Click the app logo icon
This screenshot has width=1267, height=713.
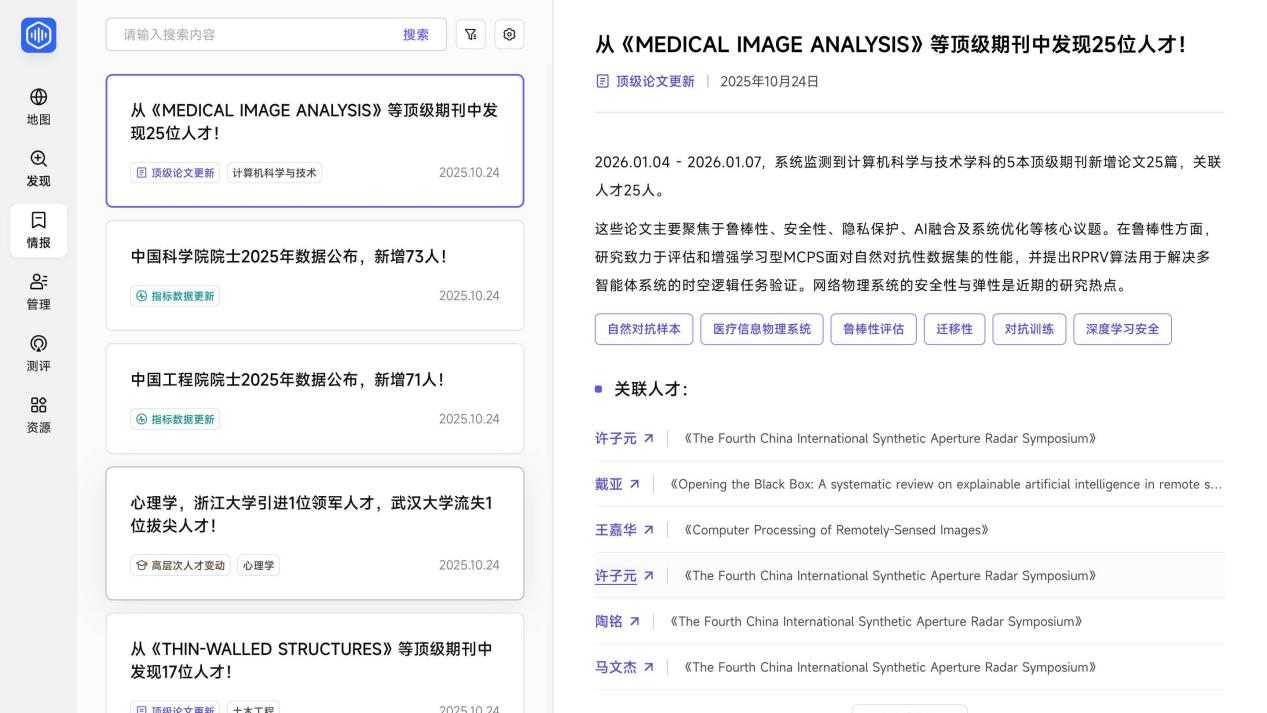tap(38, 35)
